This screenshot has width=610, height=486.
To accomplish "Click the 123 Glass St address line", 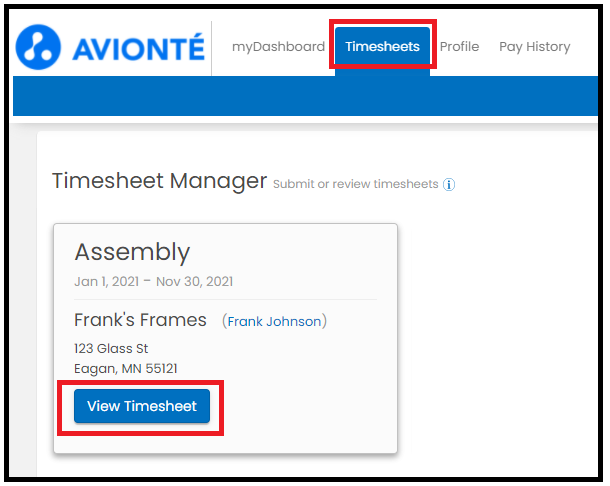I will [111, 348].
